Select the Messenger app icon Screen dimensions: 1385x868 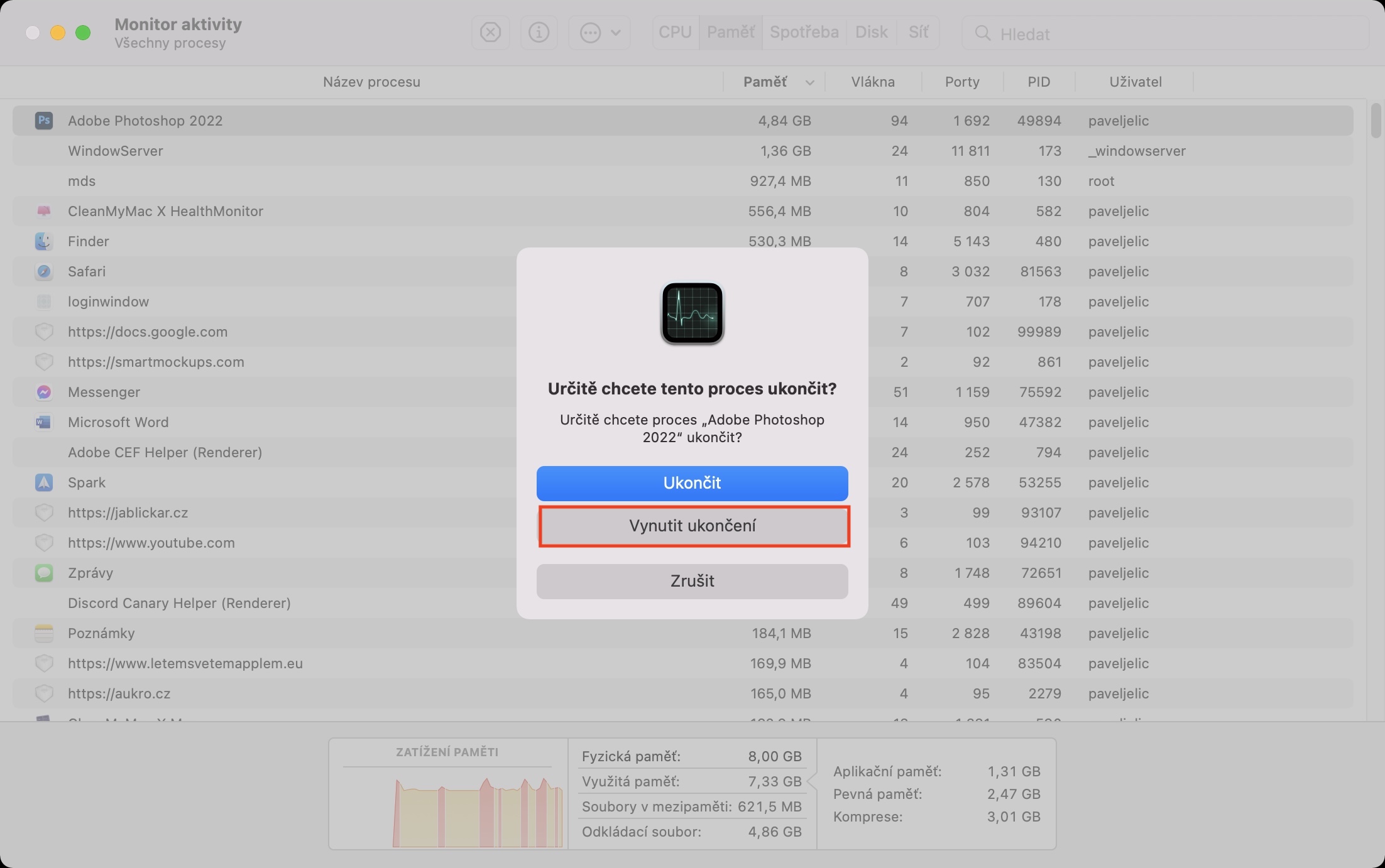(43, 392)
